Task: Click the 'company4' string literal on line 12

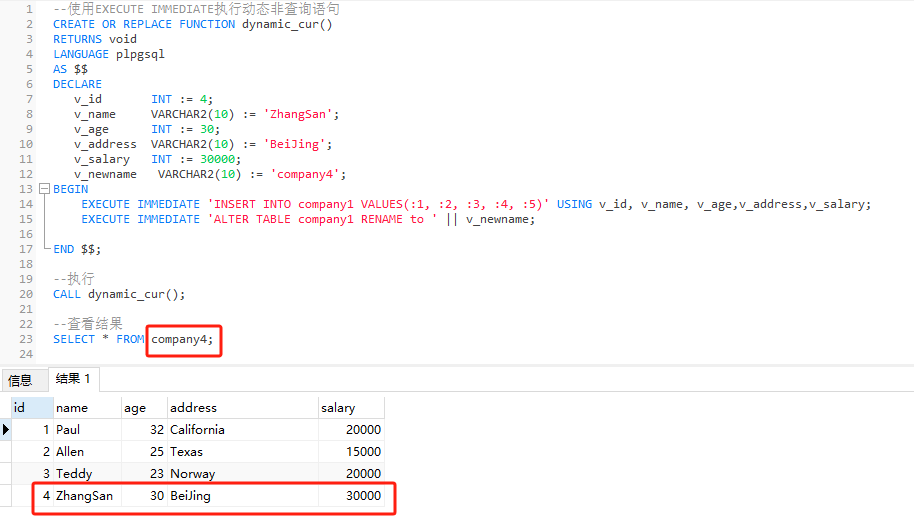Action: [x=305, y=174]
